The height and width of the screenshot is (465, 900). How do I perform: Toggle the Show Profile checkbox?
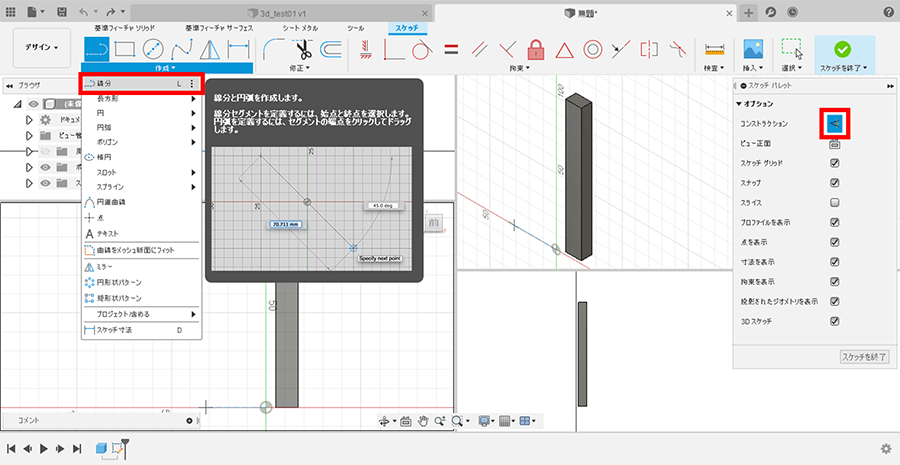[835, 222]
